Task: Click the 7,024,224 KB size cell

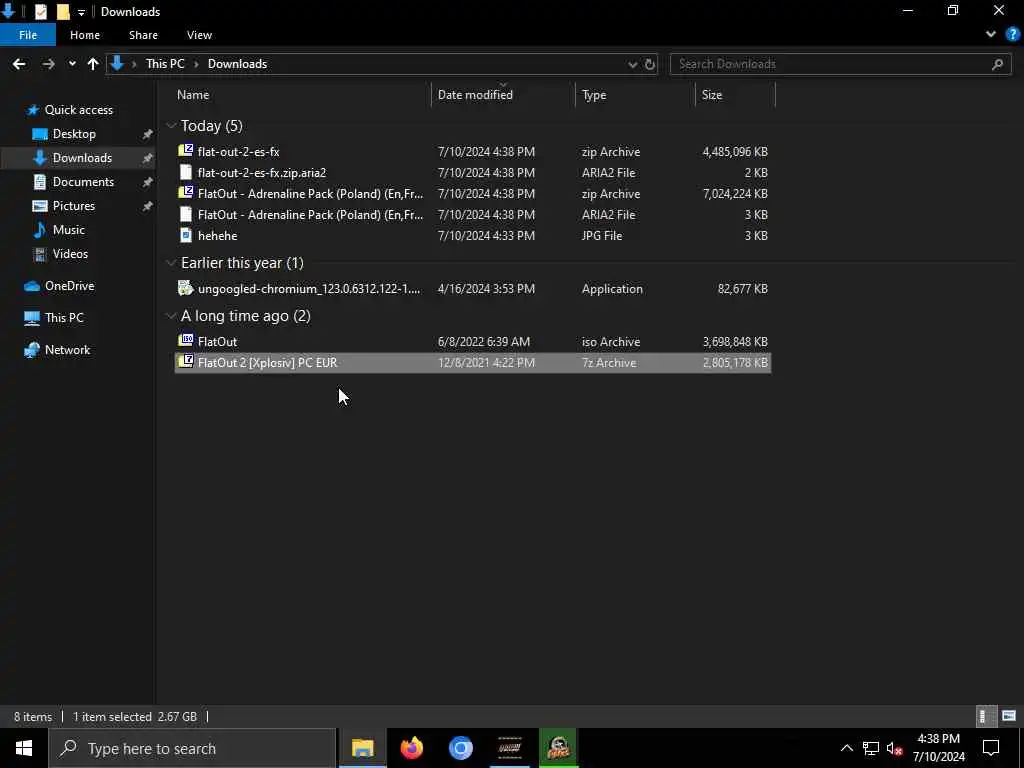Action: pyautogui.click(x=735, y=194)
